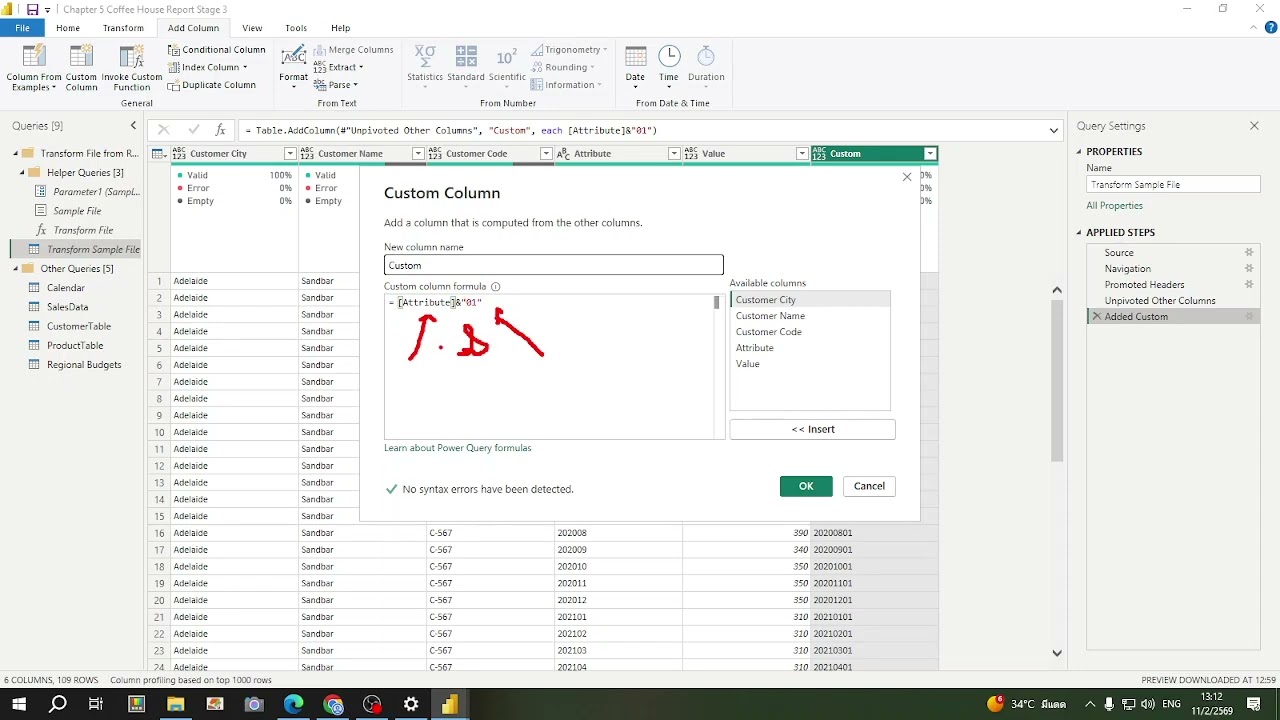Expand the formula bar chevron
The image size is (1280, 720).
(x=1053, y=130)
